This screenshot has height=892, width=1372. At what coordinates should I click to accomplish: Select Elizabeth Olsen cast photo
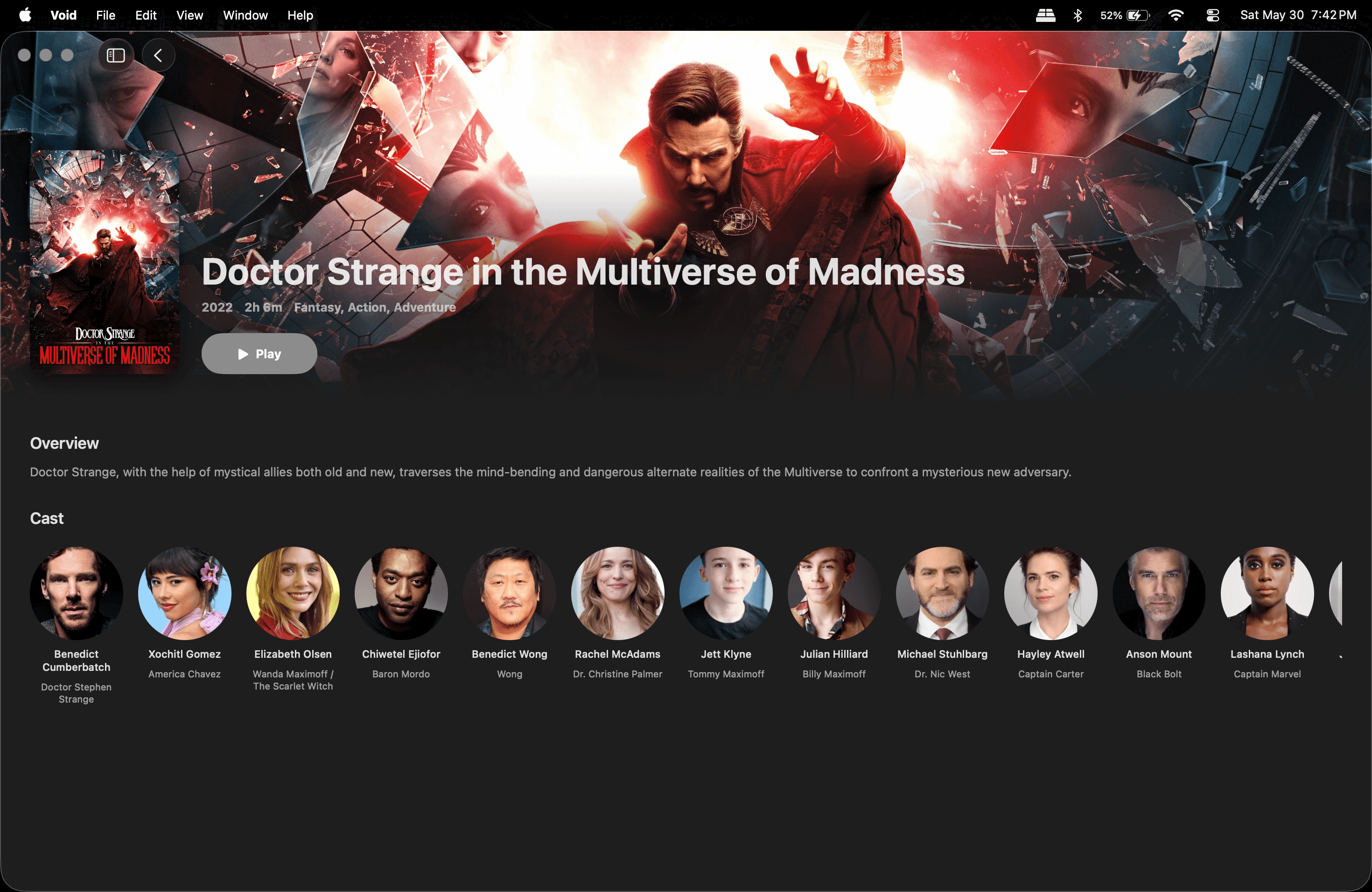(x=293, y=593)
